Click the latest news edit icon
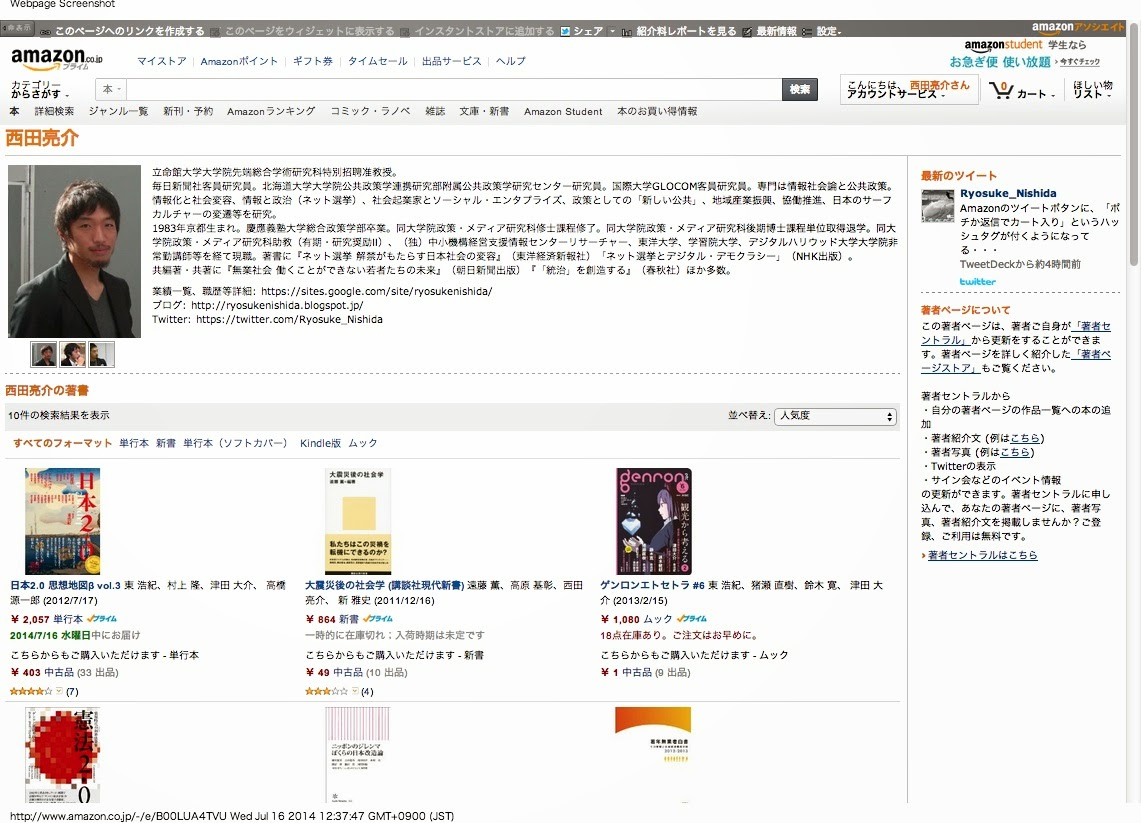The height and width of the screenshot is (823, 1141). pos(747,31)
